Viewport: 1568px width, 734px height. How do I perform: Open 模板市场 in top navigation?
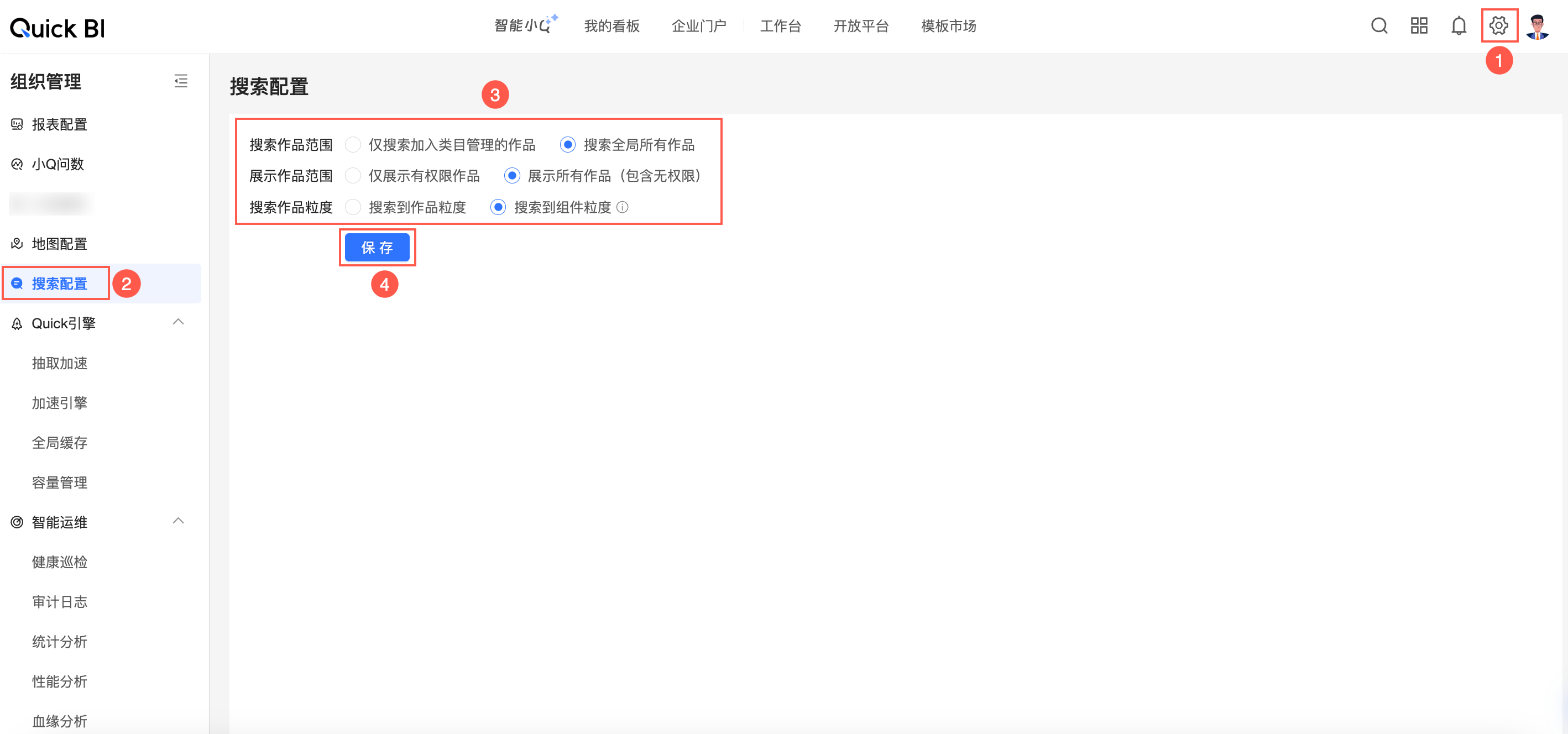tap(948, 26)
